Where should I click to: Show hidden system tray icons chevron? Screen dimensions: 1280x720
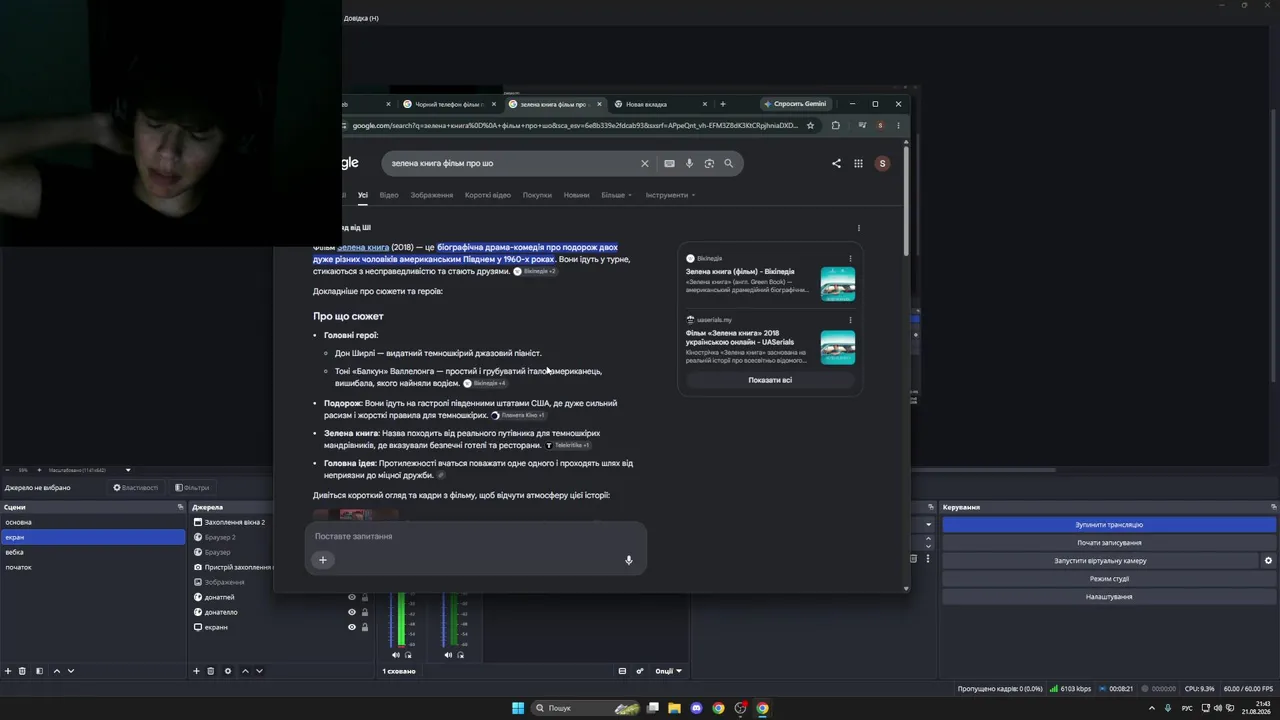coord(1151,708)
